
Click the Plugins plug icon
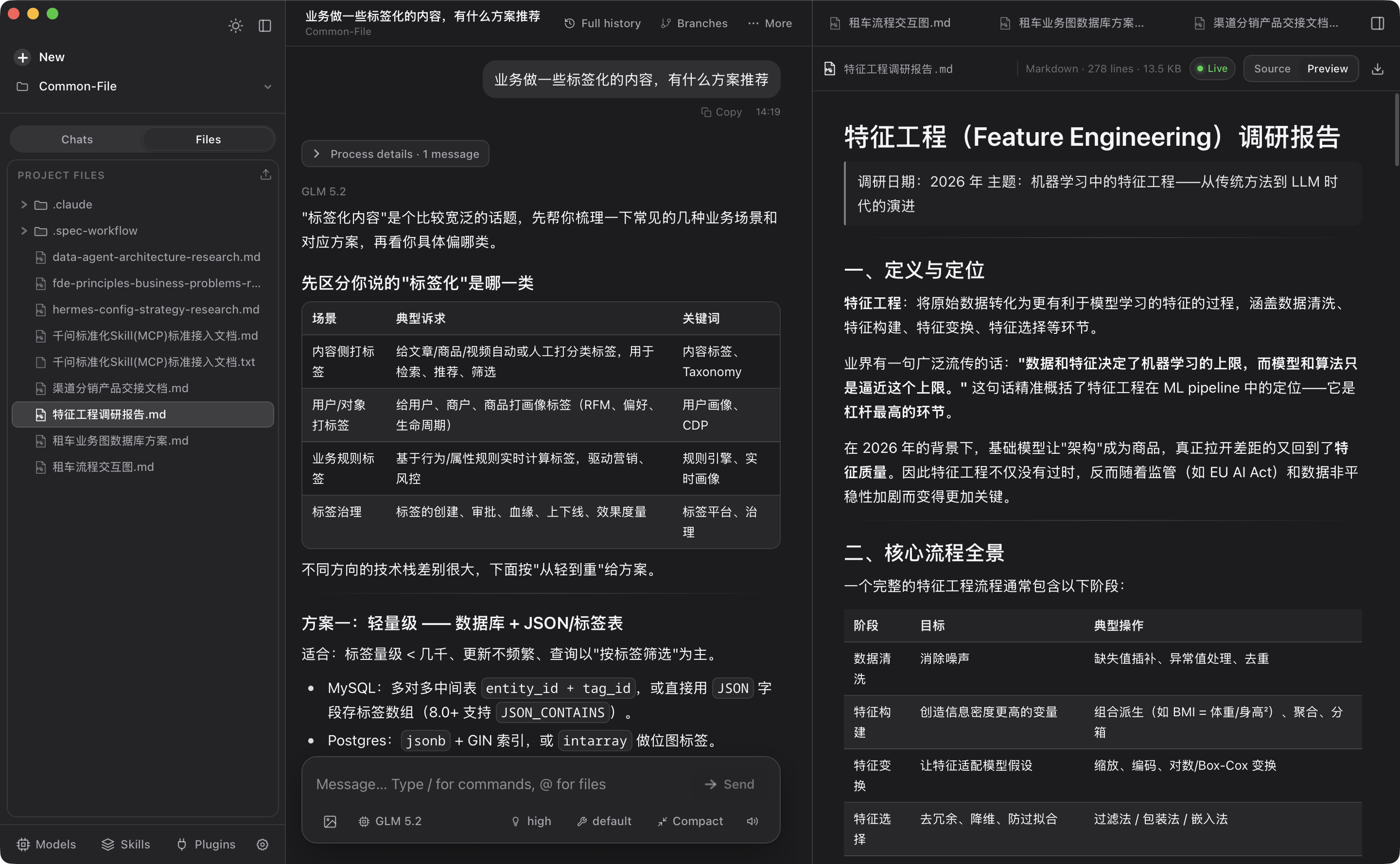[182, 845]
